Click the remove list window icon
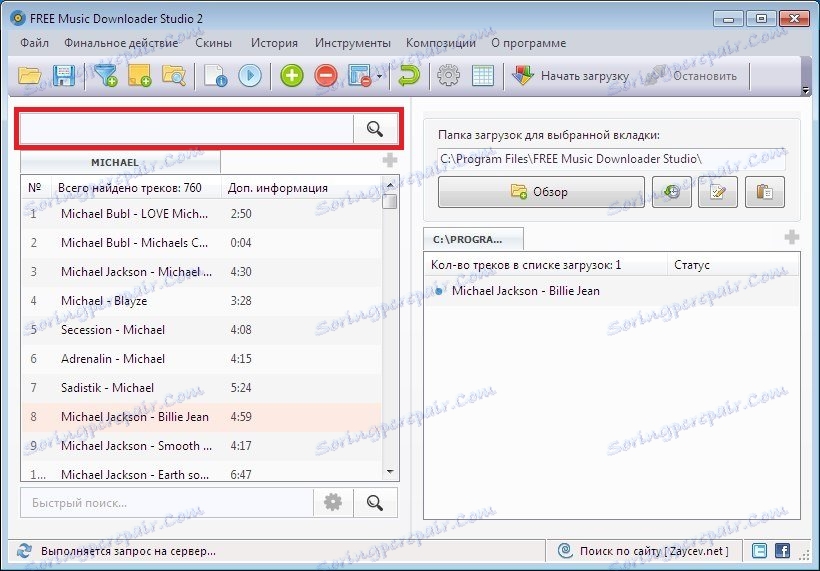The width and height of the screenshot is (820, 571). 359,76
